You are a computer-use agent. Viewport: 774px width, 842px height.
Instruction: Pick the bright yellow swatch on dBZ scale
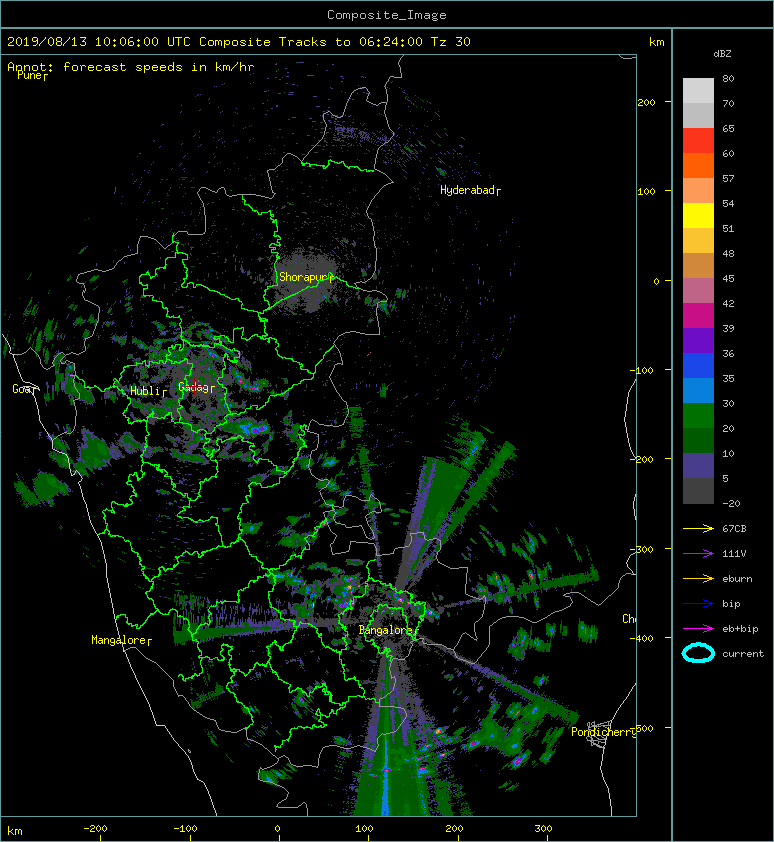point(698,215)
